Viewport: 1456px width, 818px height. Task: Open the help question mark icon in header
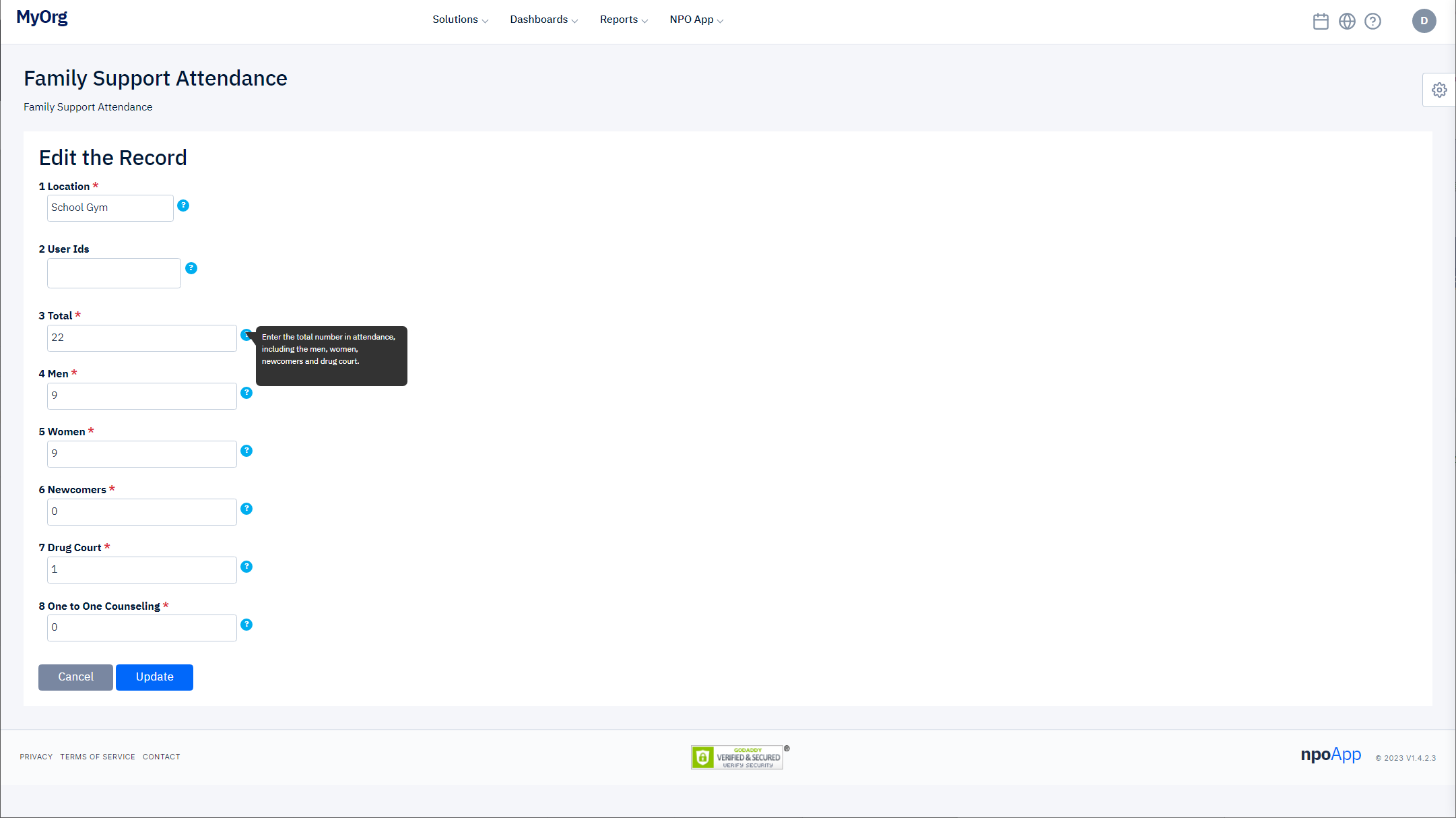point(1372,22)
